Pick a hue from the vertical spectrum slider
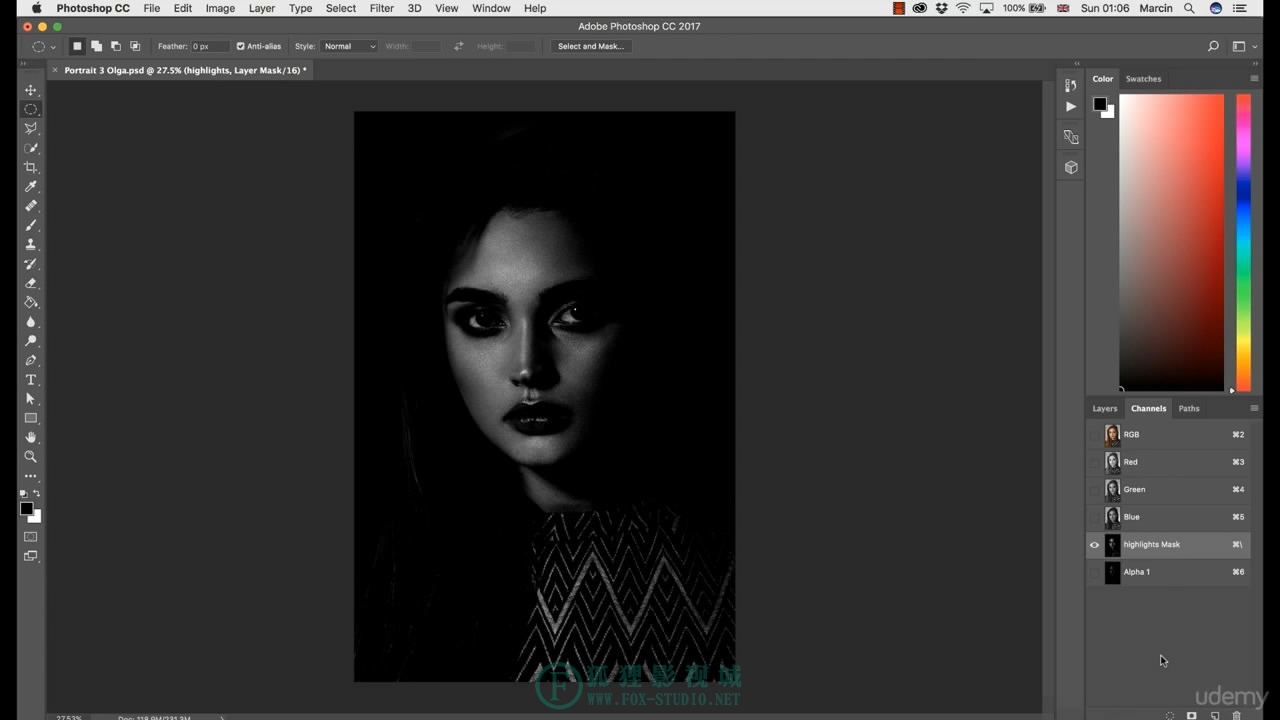 [x=1244, y=243]
